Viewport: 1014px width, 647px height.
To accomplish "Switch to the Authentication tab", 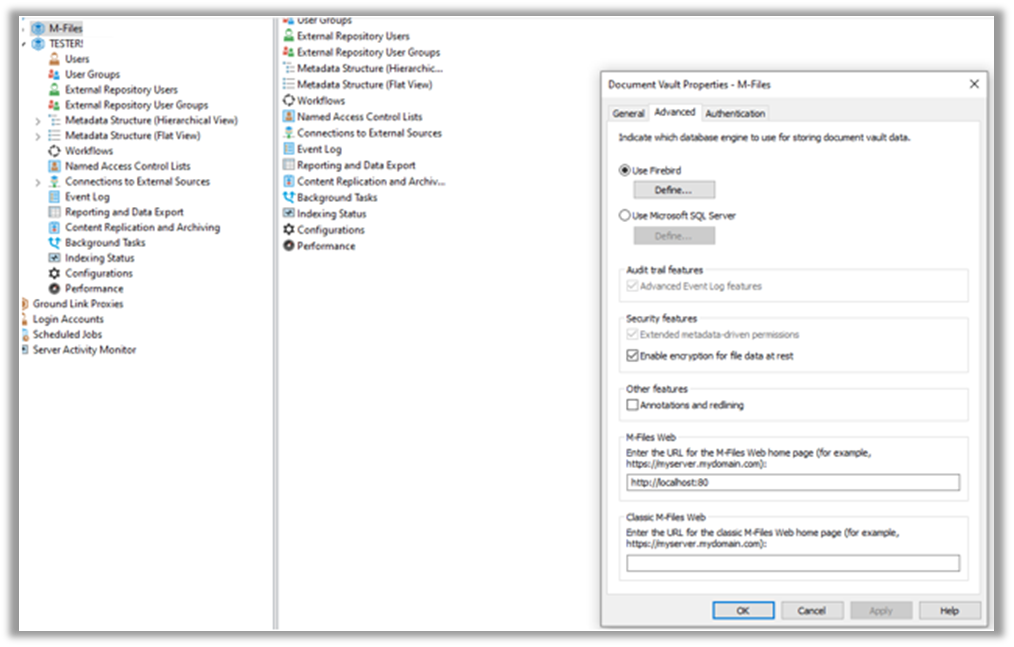I will pyautogui.click(x=735, y=113).
